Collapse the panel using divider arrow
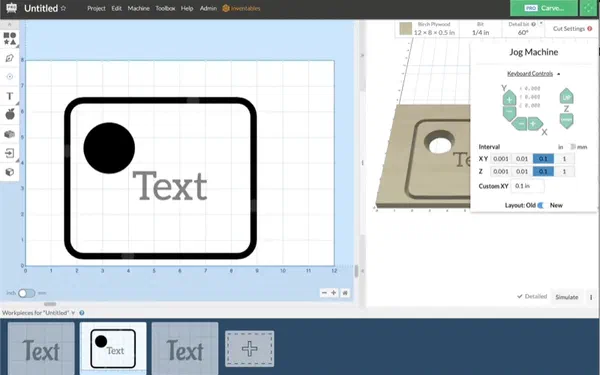 pyautogui.click(x=362, y=56)
